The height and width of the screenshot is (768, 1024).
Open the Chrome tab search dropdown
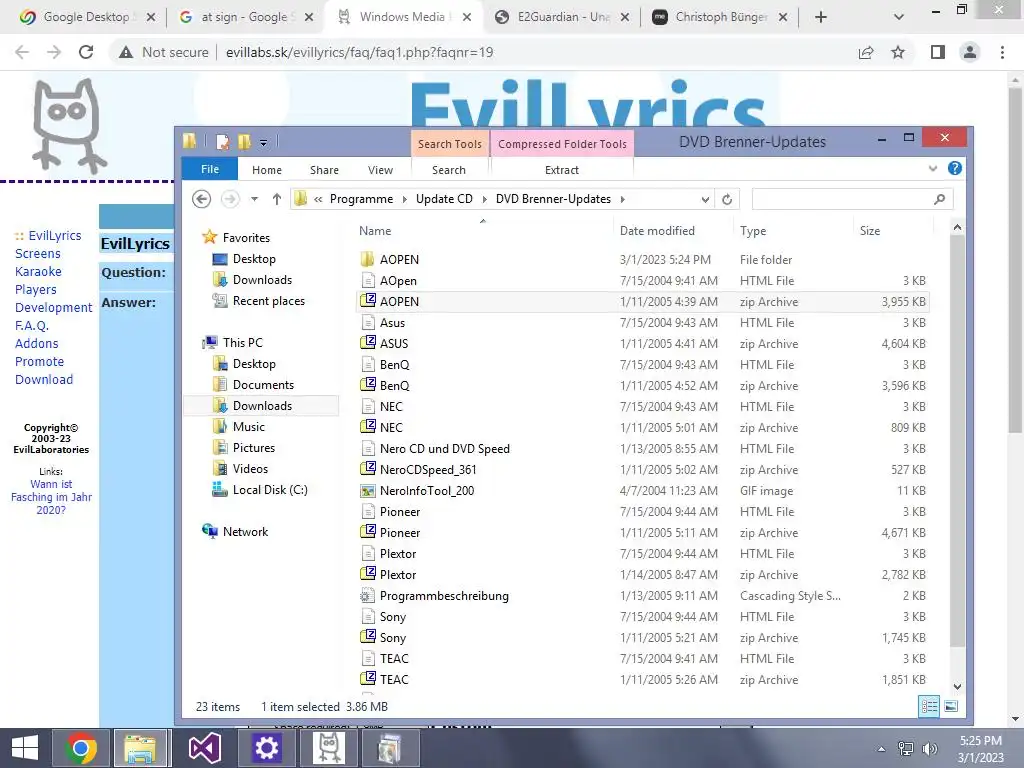pos(899,17)
